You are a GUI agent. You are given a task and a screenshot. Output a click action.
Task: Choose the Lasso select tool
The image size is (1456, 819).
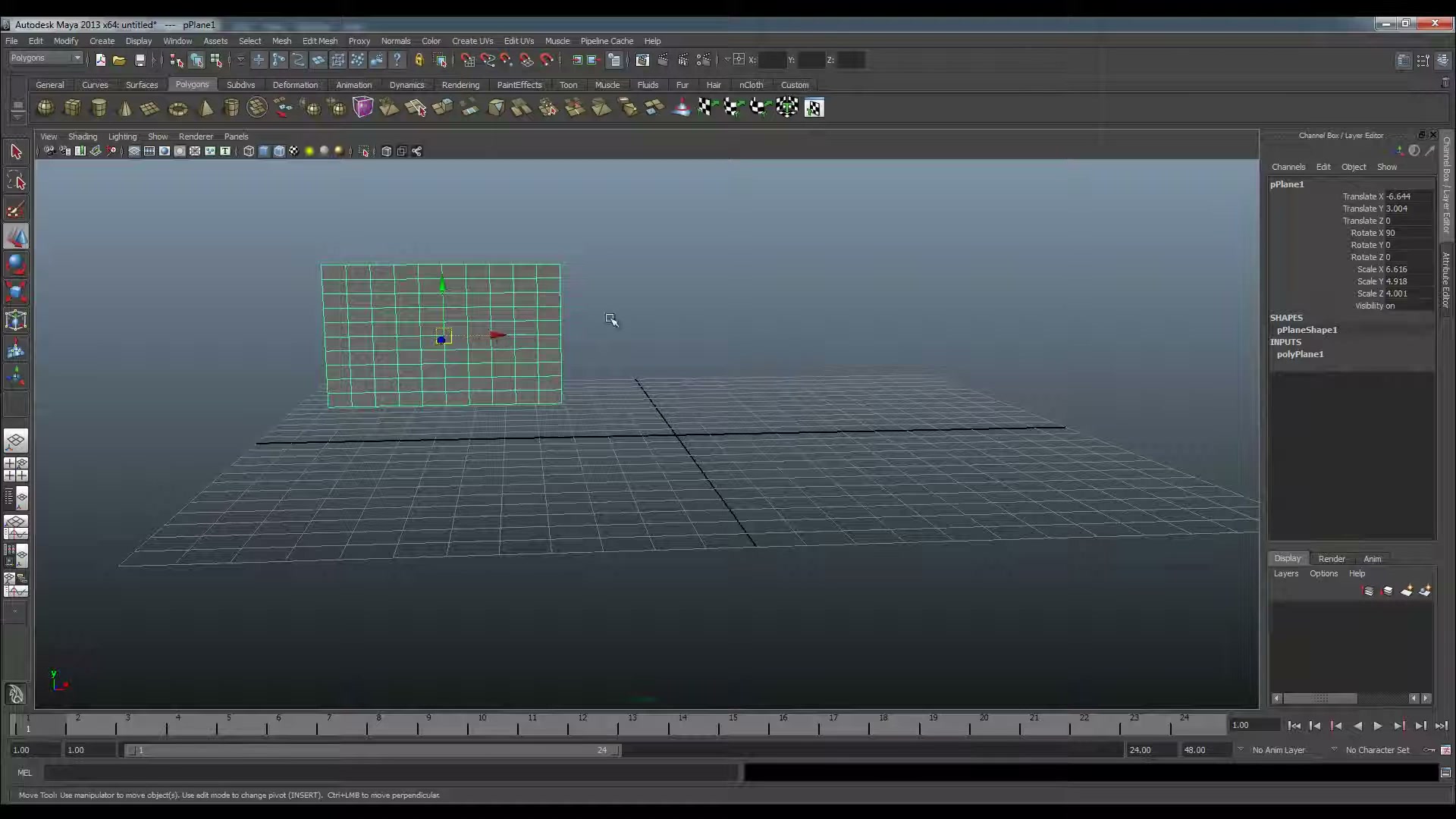(16, 180)
